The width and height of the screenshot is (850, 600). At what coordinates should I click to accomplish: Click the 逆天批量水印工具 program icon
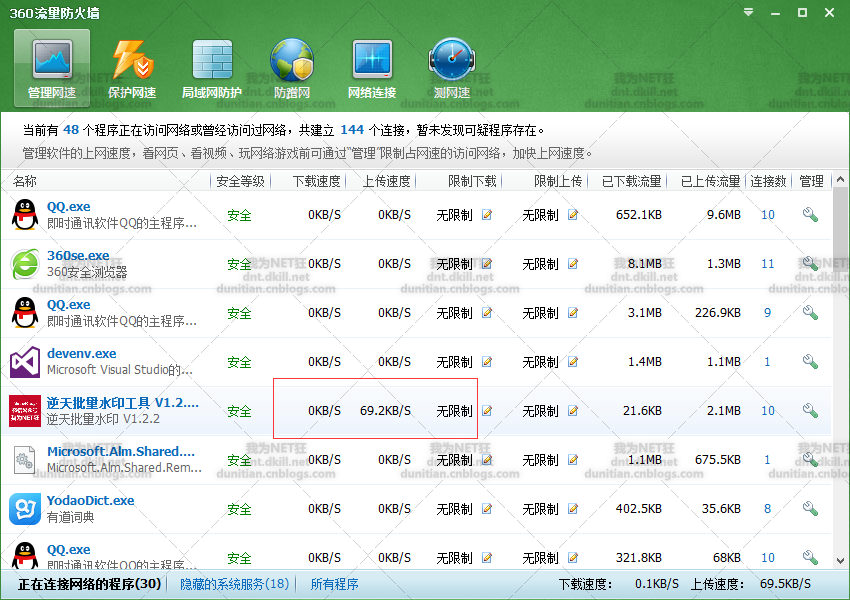tap(25, 411)
